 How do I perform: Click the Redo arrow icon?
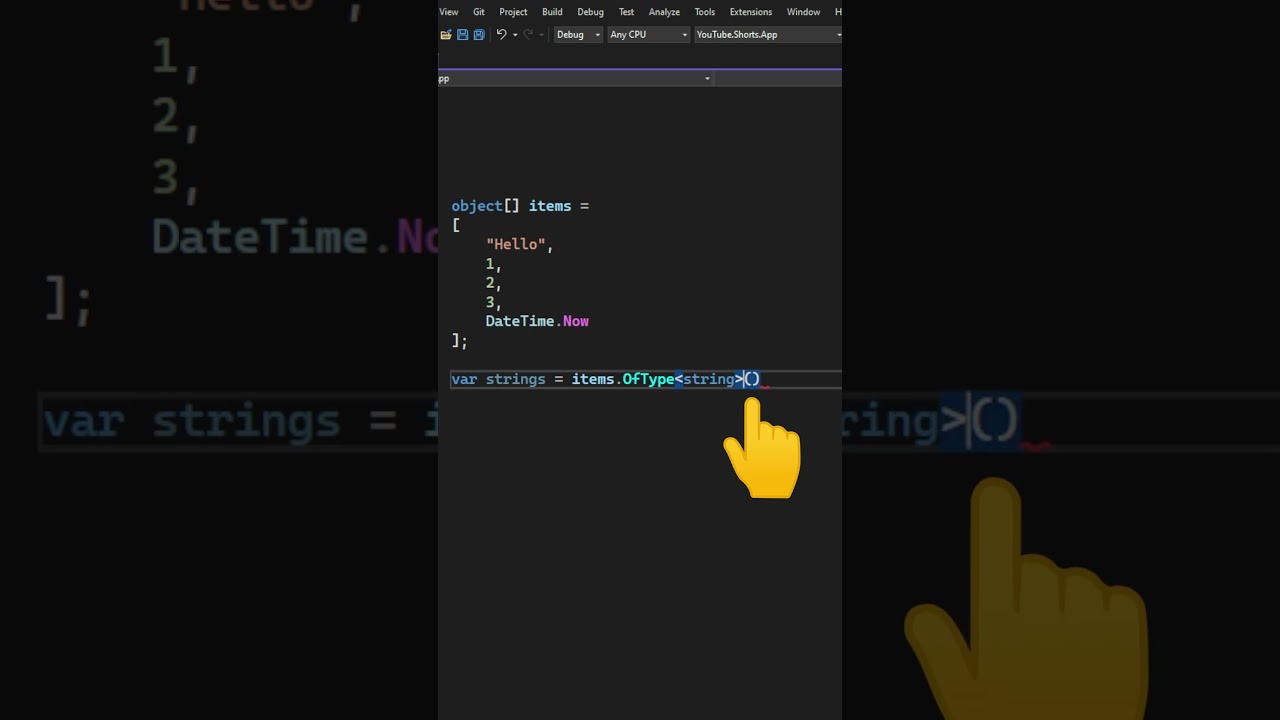[x=529, y=34]
